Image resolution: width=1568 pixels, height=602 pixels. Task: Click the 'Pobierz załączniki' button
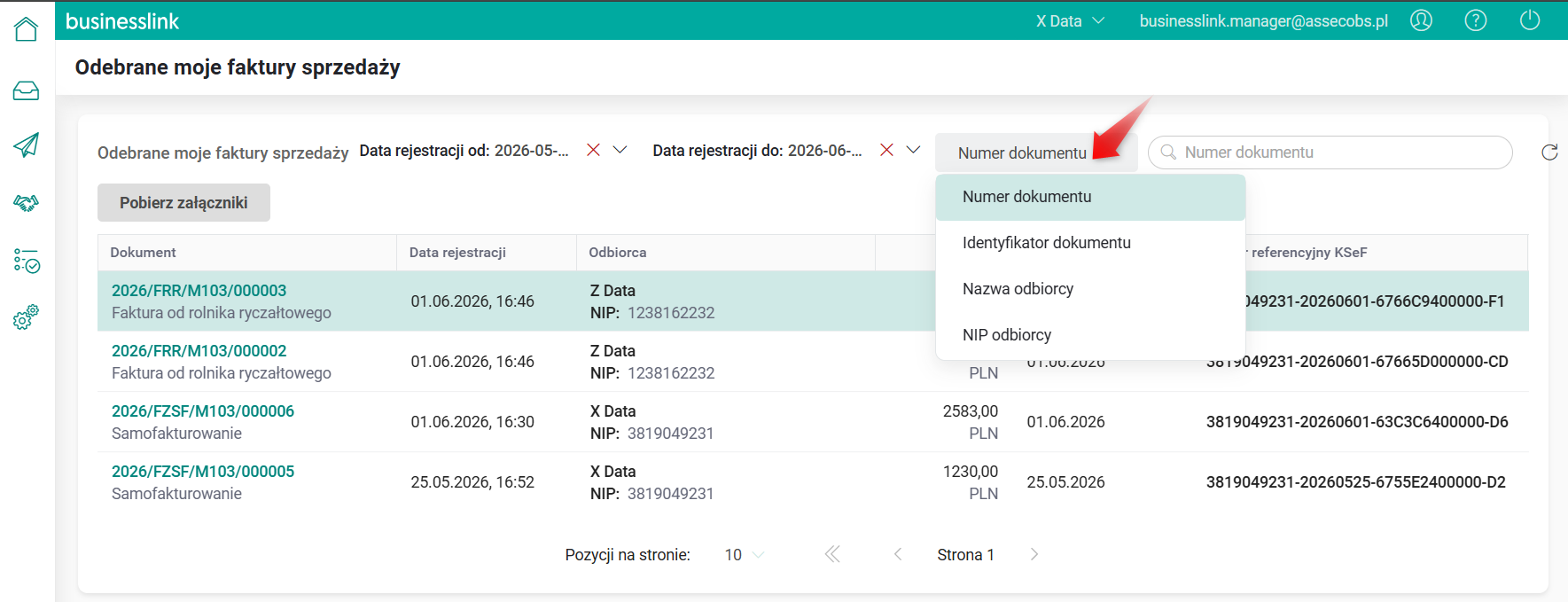pos(183,203)
